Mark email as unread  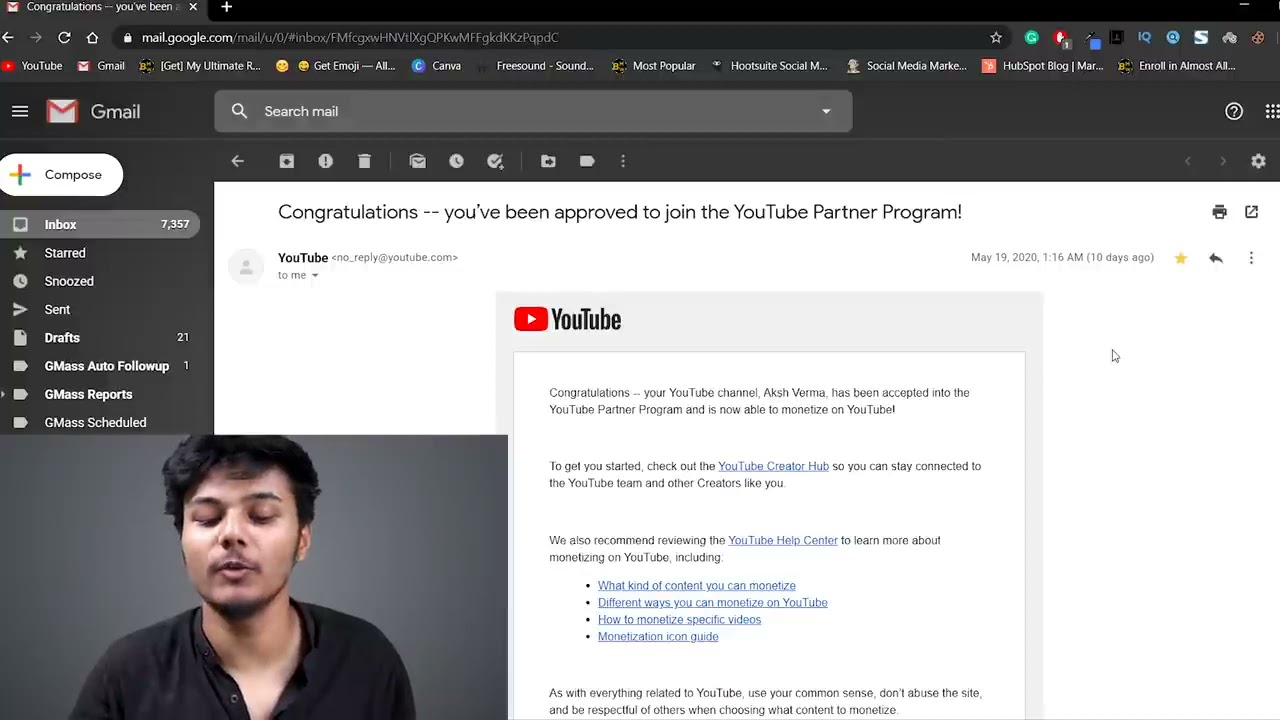click(x=418, y=161)
